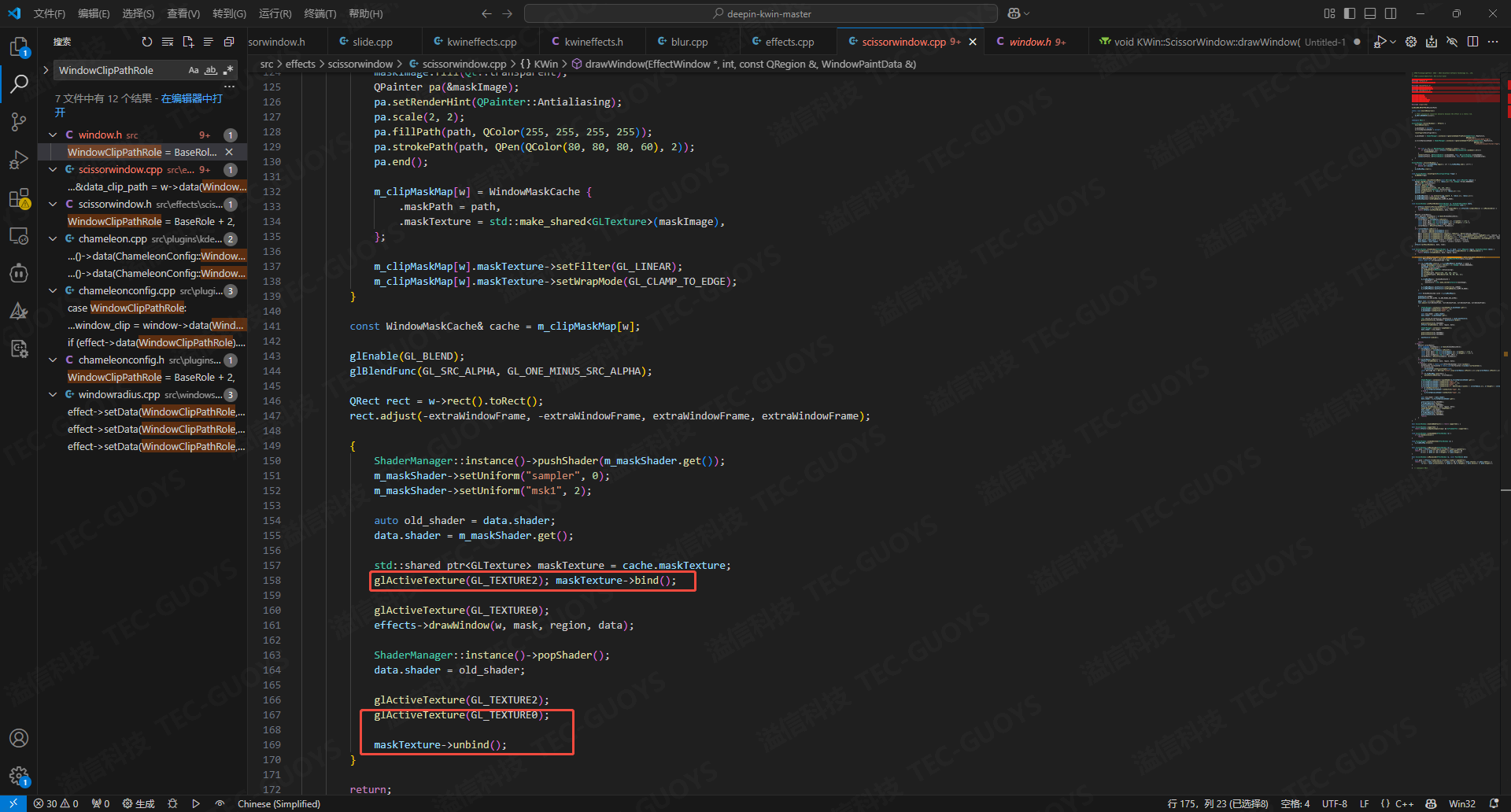Image resolution: width=1511 pixels, height=812 pixels.
Task: Toggle Match Whole Word in the search box
Action: [211, 70]
